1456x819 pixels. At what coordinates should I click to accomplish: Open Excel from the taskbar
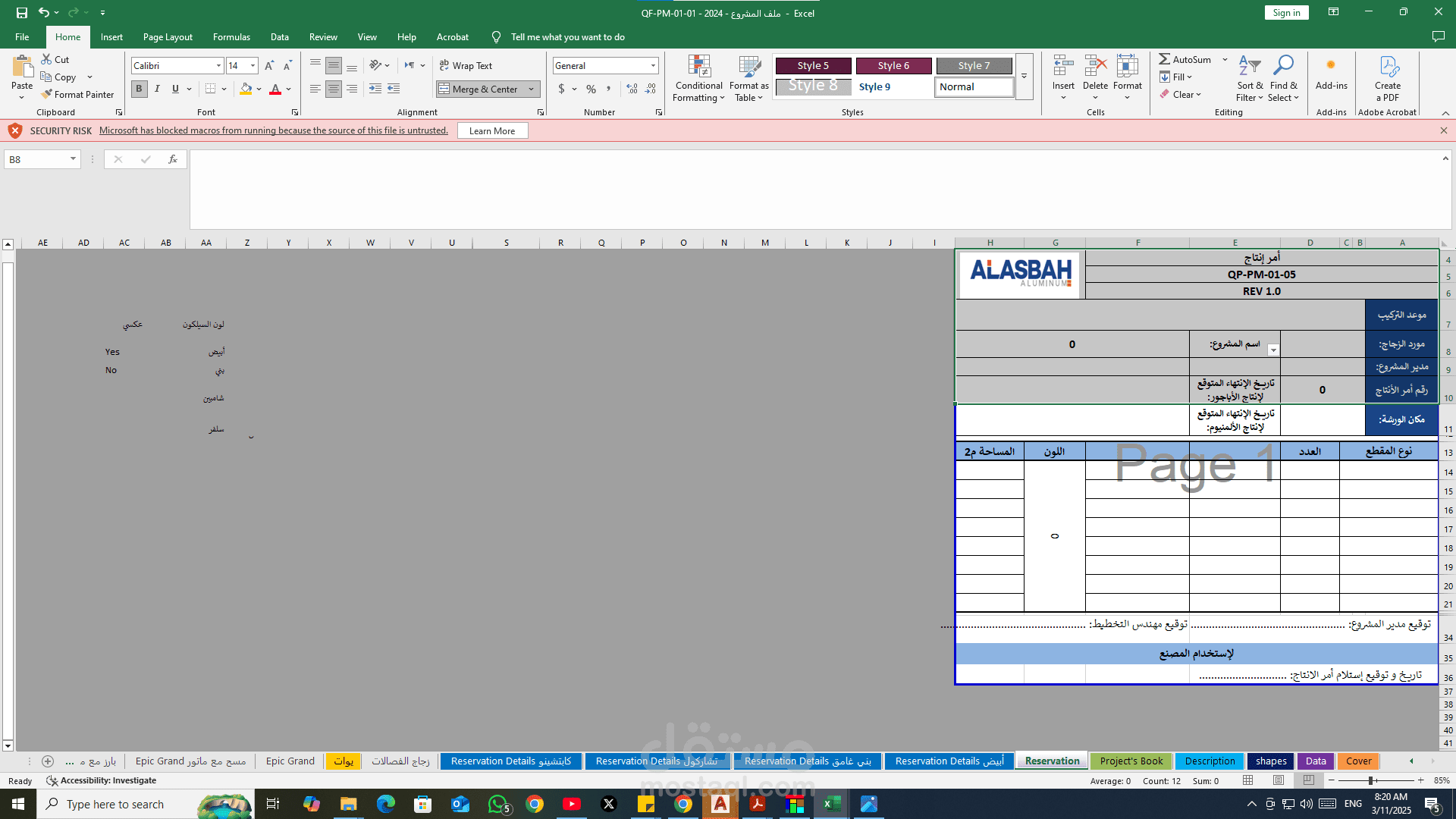point(832,804)
